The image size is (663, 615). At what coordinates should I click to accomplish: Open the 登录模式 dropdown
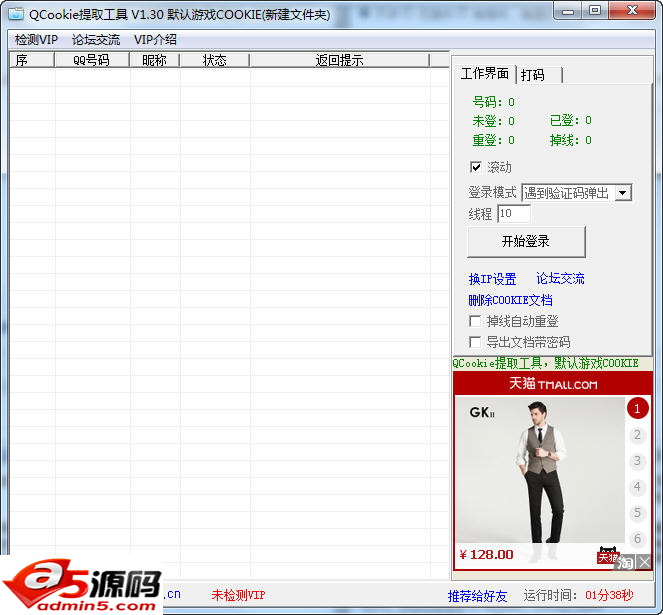click(x=622, y=193)
